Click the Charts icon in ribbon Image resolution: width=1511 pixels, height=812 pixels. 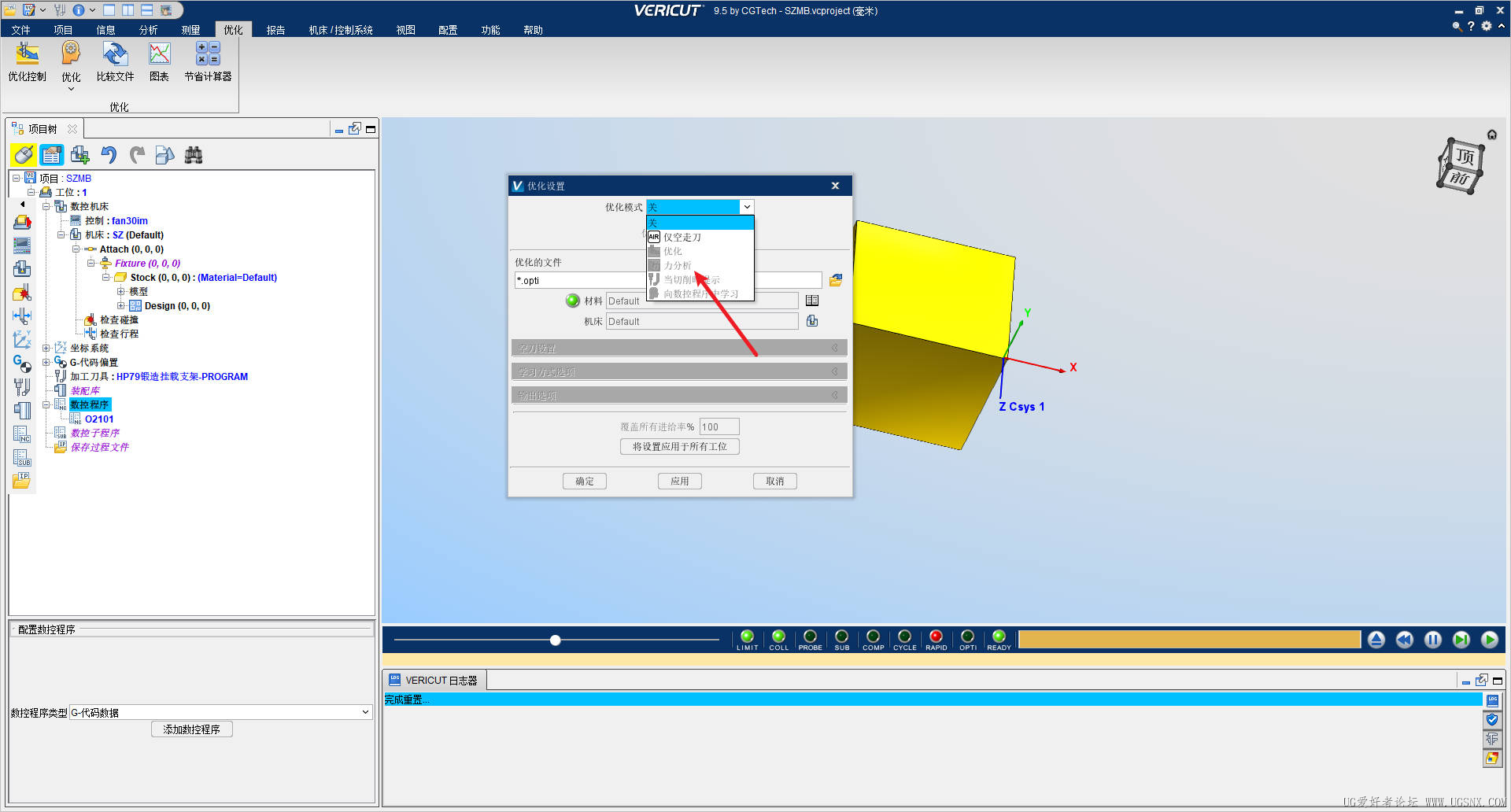[159, 61]
